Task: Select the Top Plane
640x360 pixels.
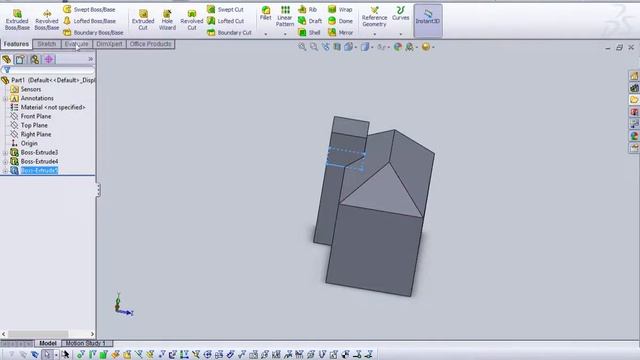Action: (x=29, y=125)
